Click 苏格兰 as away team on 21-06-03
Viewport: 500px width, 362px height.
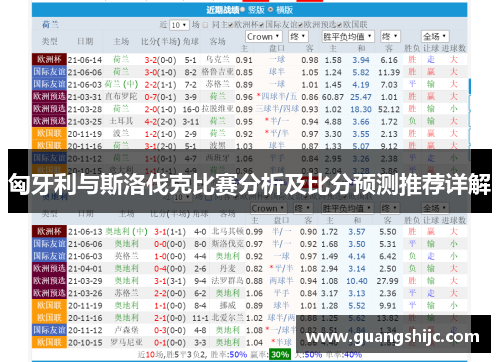tap(218, 84)
